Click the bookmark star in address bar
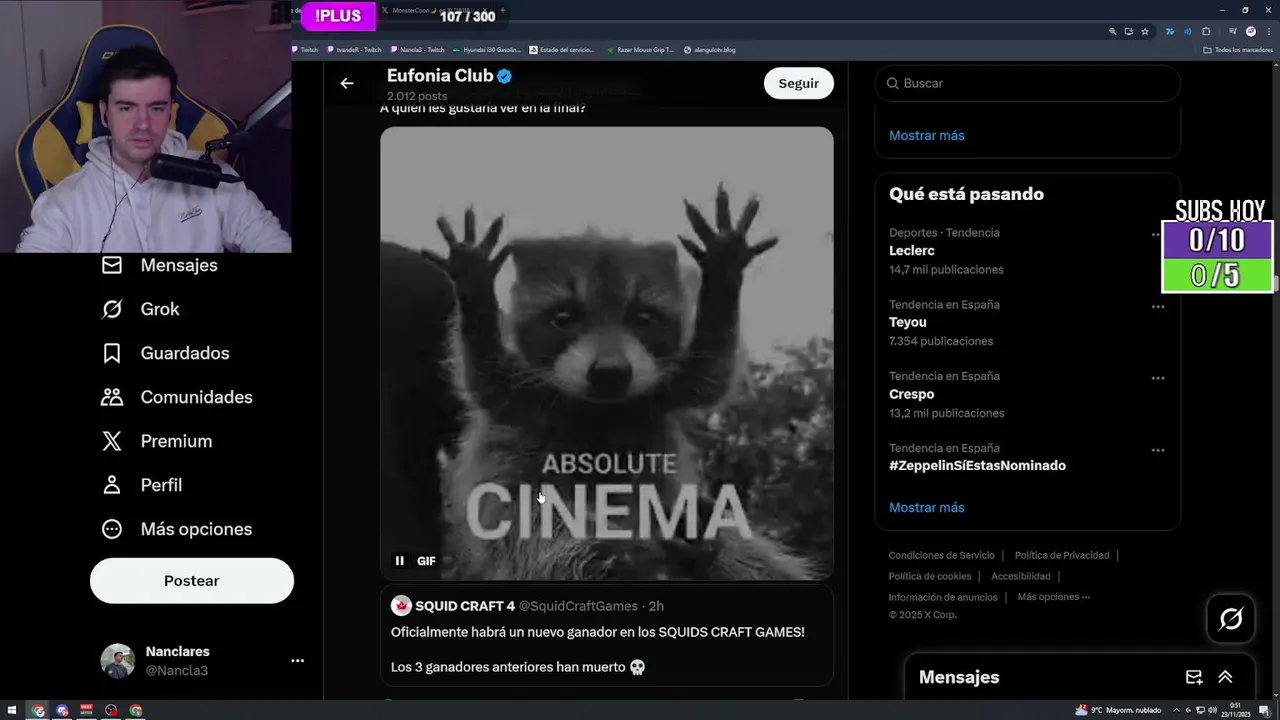Viewport: 1280px width, 720px height. 1144,31
